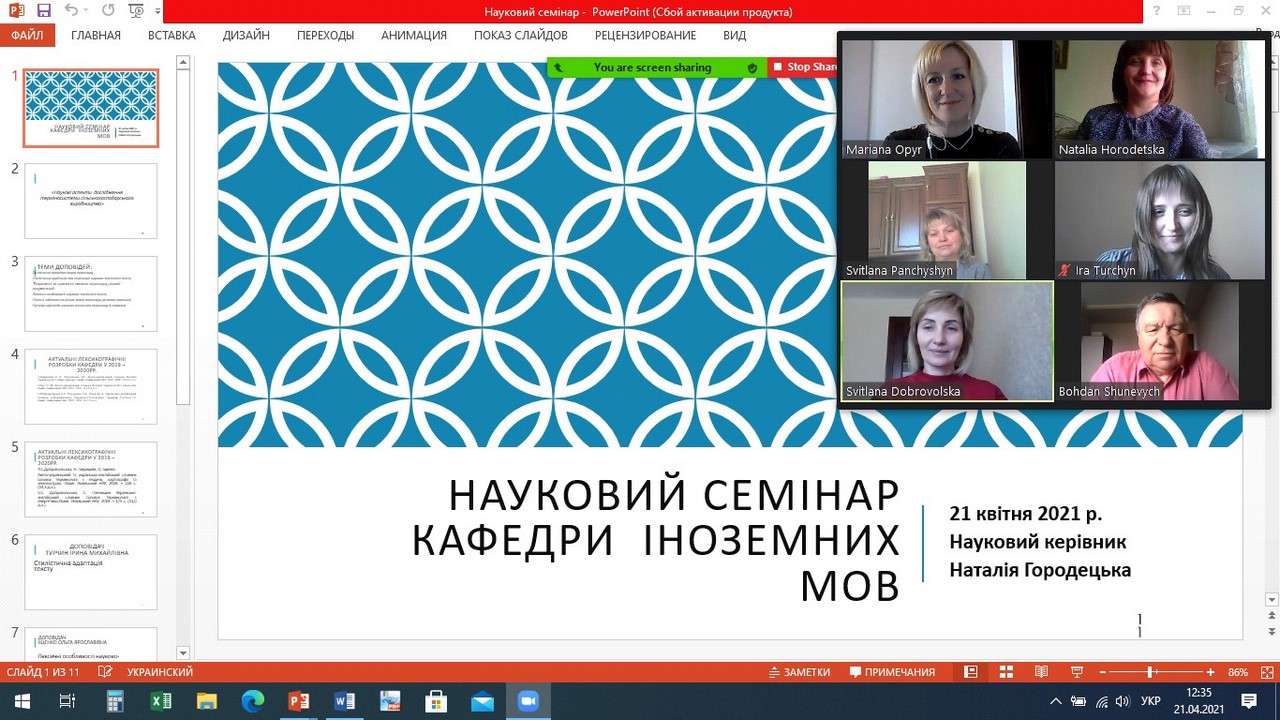1280x720 pixels.
Task: Toggle the ПРИМЕЧАНИЯ comments pane
Action: (892, 672)
